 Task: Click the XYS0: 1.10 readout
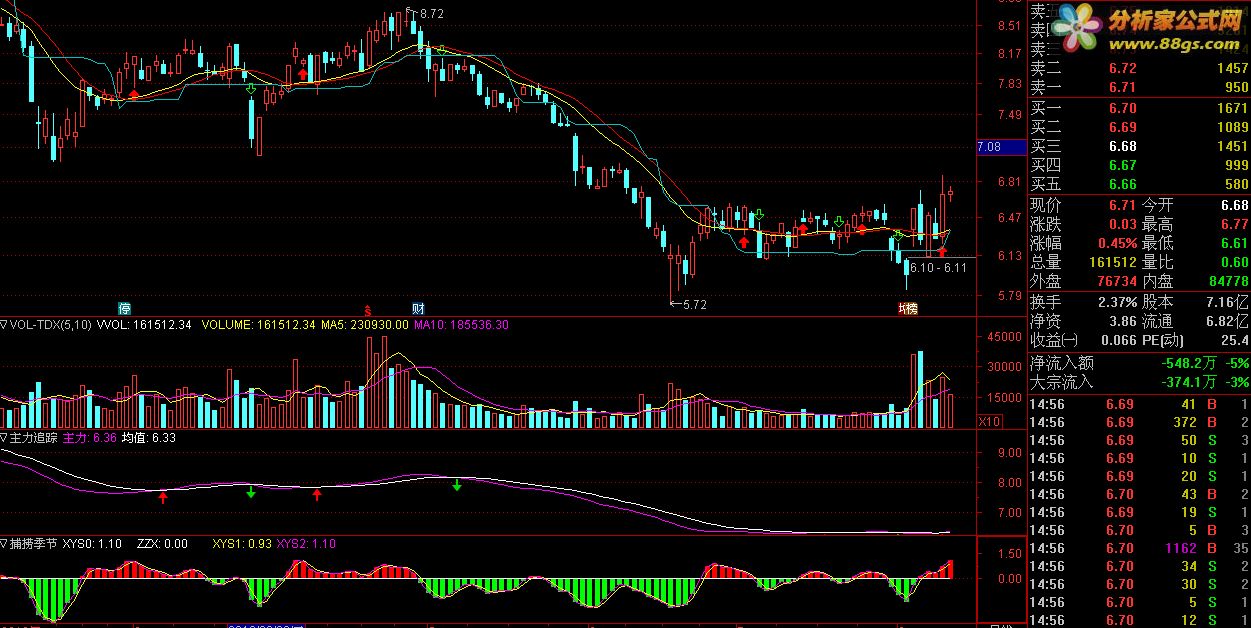(92, 544)
